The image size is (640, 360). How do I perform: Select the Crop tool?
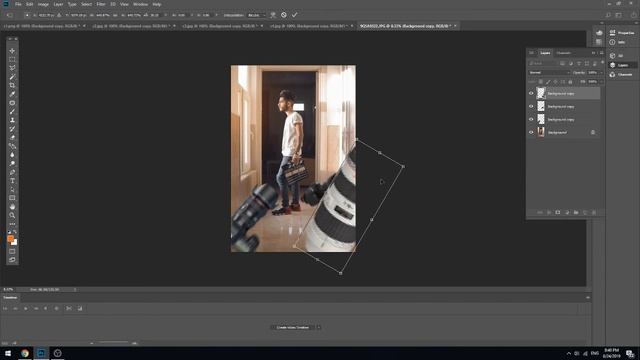[12, 85]
